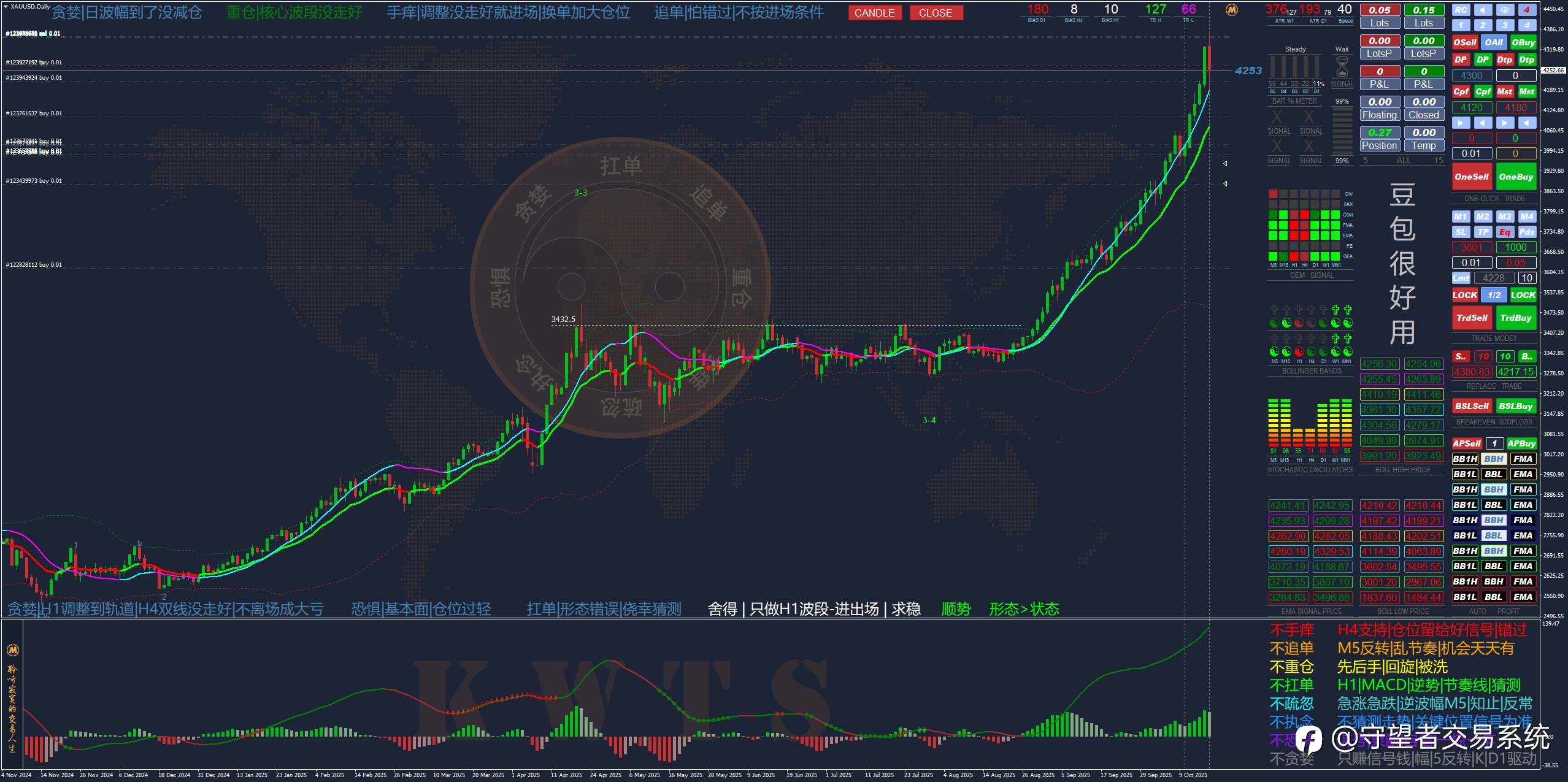Viewport: 1568px width, 782px height.
Task: Select the M1 mode tab
Action: tap(1461, 217)
